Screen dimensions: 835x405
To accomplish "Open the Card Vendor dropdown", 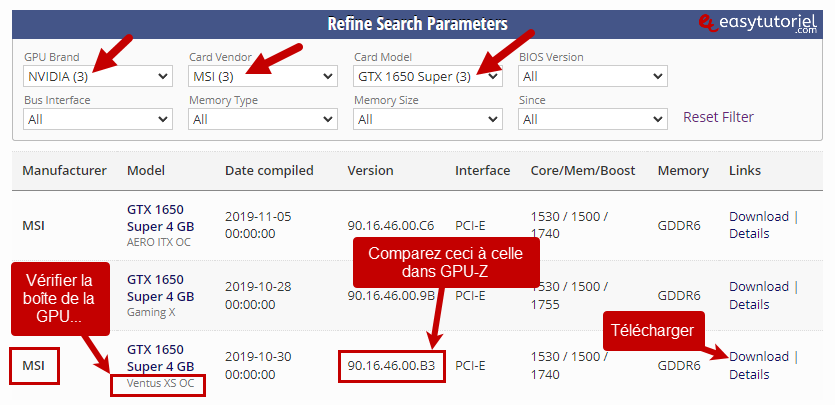I will pyautogui.click(x=263, y=77).
